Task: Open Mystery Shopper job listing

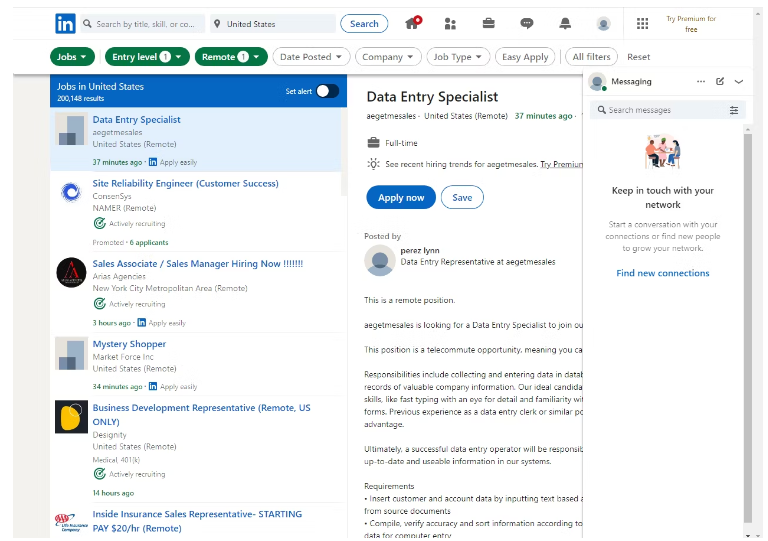Action: pos(129,344)
